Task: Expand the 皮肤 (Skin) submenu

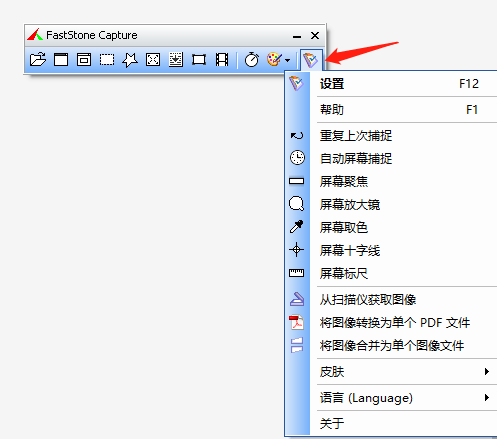Action: pyautogui.click(x=391, y=371)
